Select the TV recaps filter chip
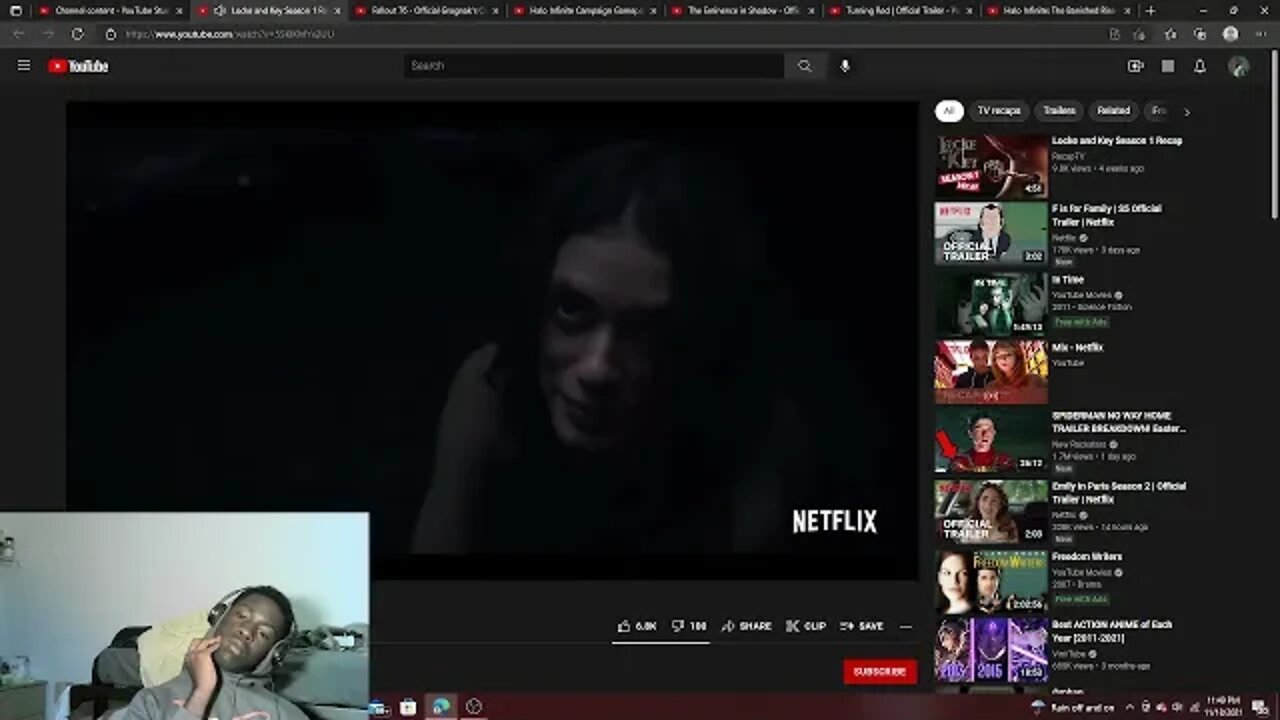Screen dimensions: 1280x720 999,111
